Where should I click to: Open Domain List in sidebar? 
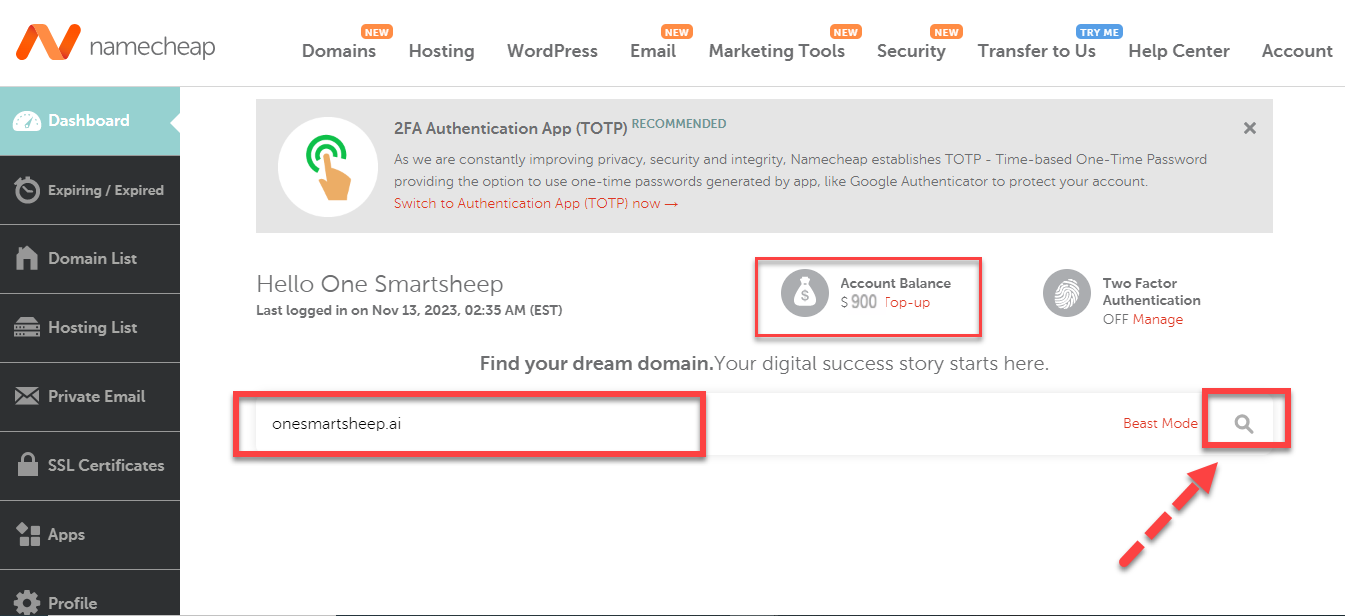90,258
